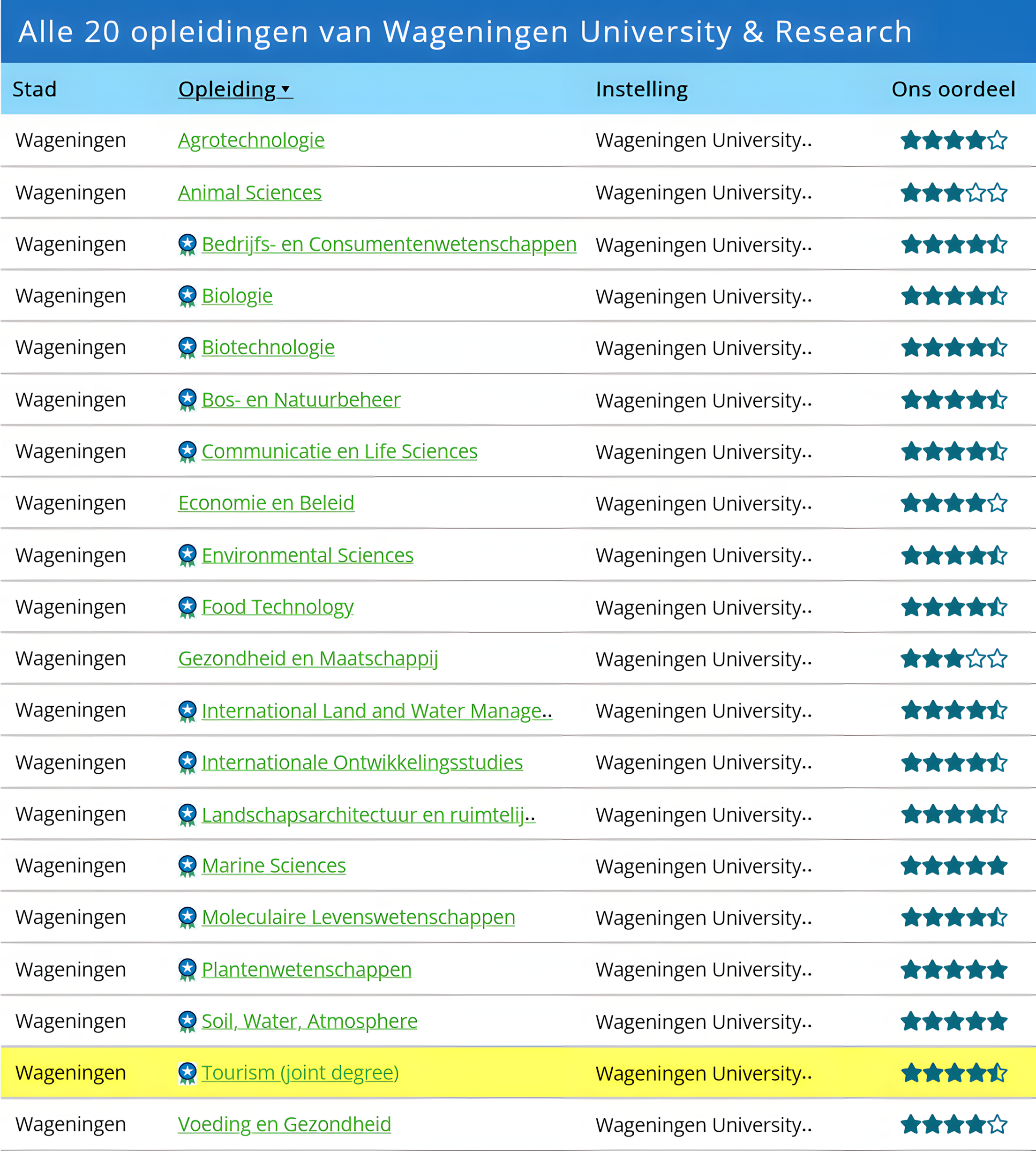Click the Stad column header
This screenshot has height=1151, width=1036.
pos(35,90)
